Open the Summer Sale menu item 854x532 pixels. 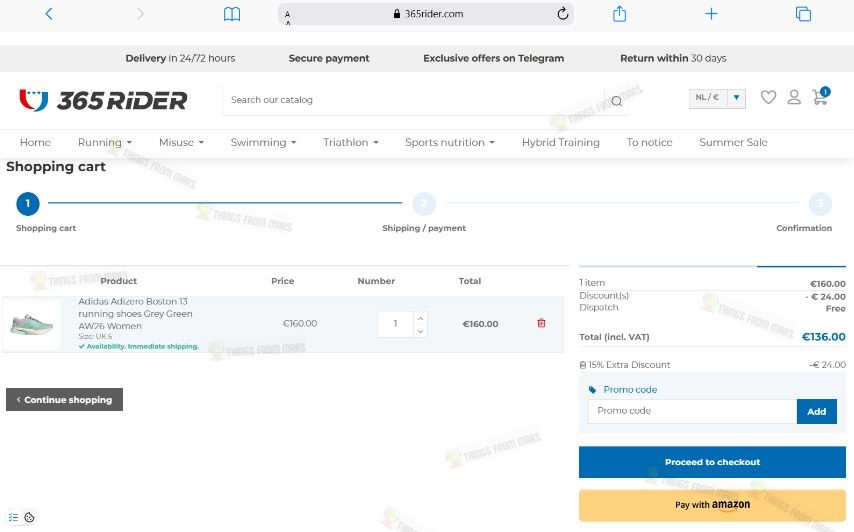tap(733, 142)
